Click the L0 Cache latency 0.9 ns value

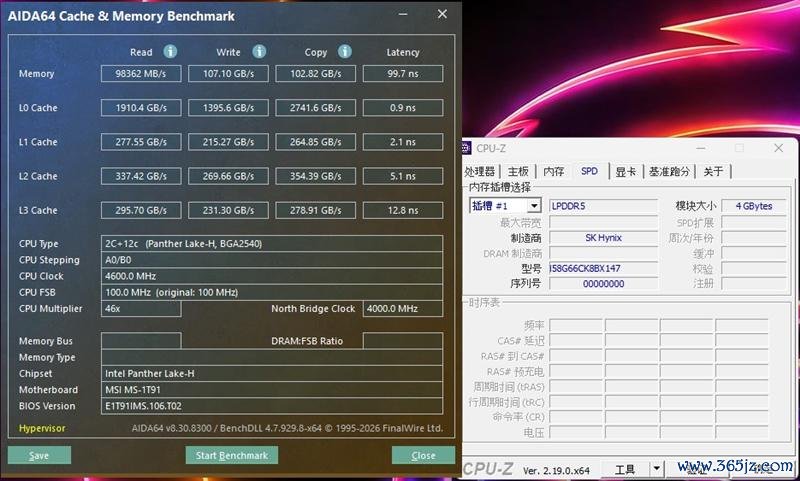403,108
